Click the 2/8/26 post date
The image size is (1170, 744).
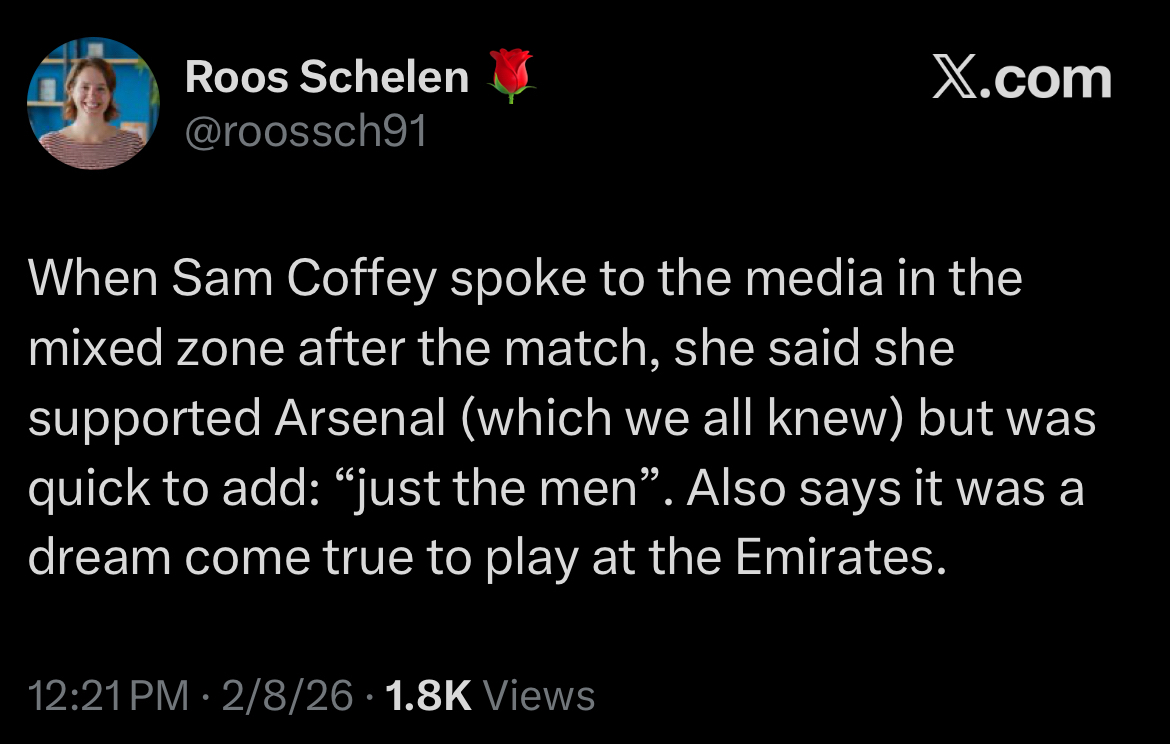[288, 695]
